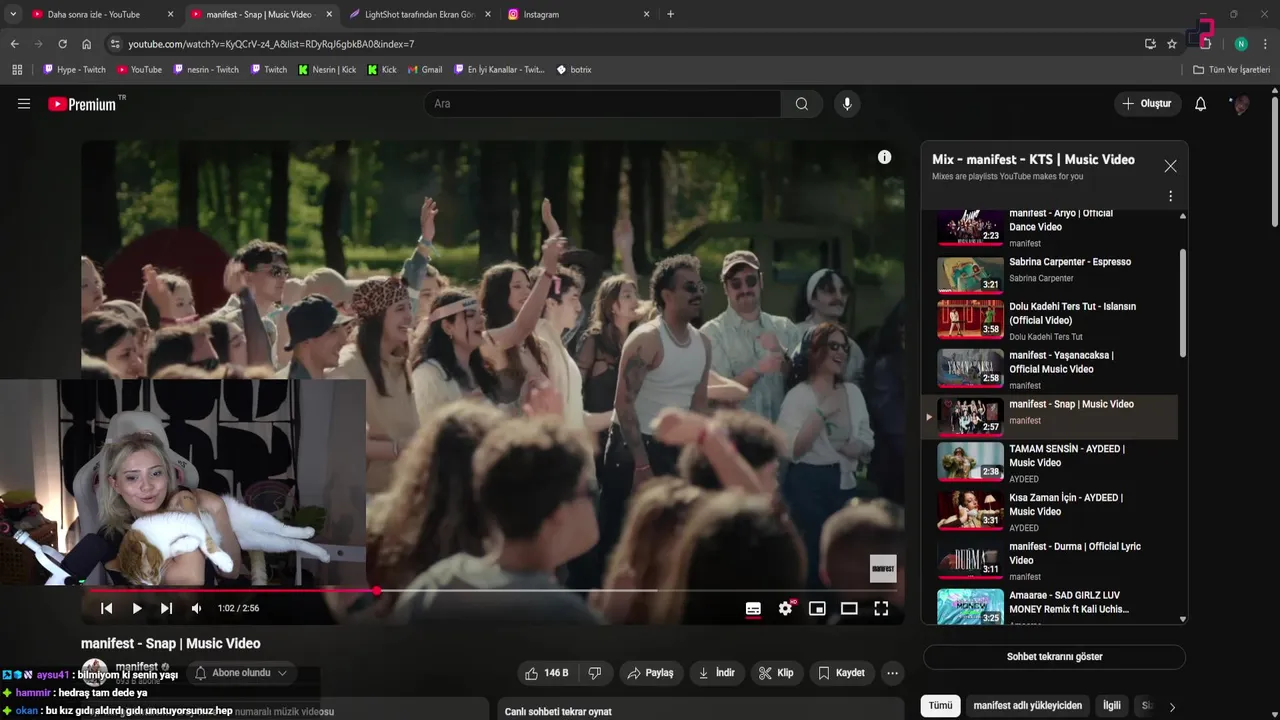Open Tüm Yer İşaretleri bookmarks folder
This screenshot has width=1280, height=720.
click(x=1231, y=70)
